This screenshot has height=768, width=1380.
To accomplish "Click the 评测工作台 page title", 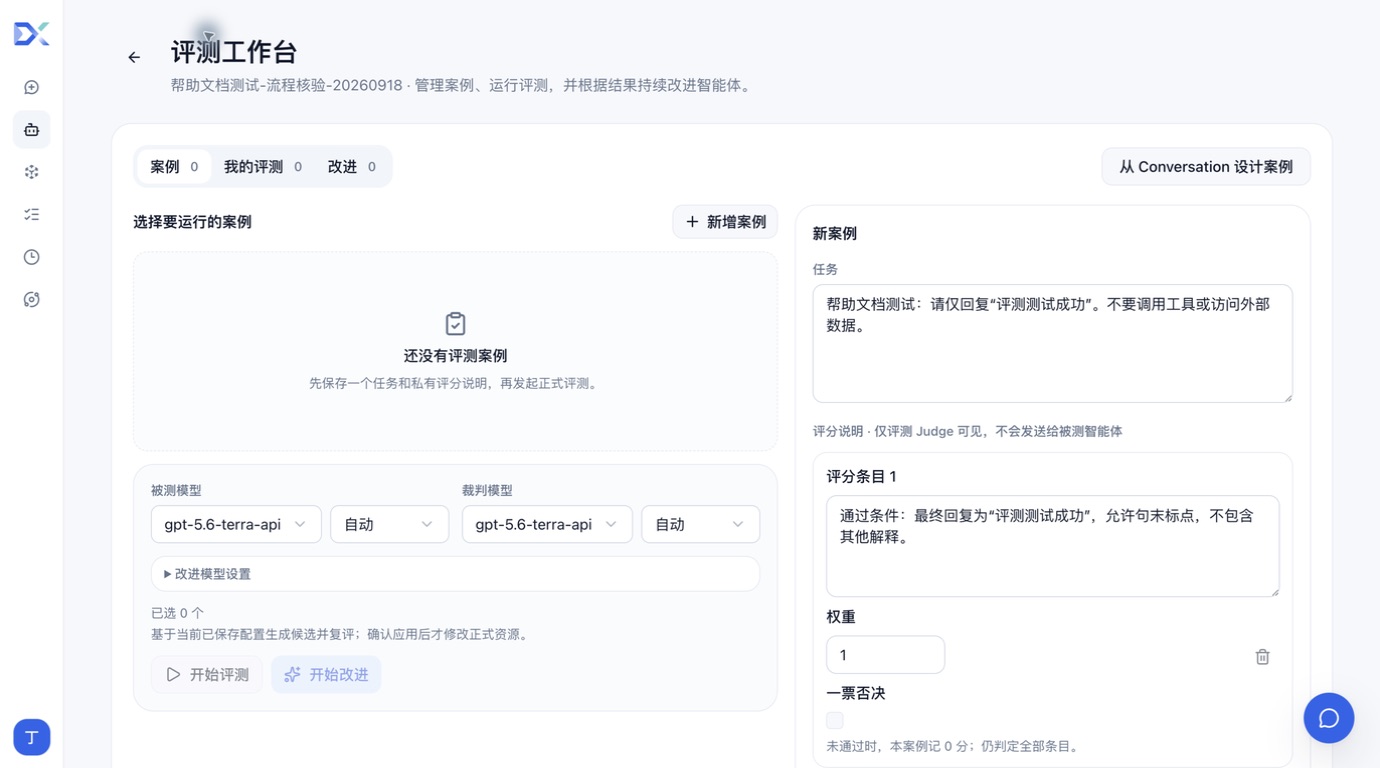I will click(234, 52).
